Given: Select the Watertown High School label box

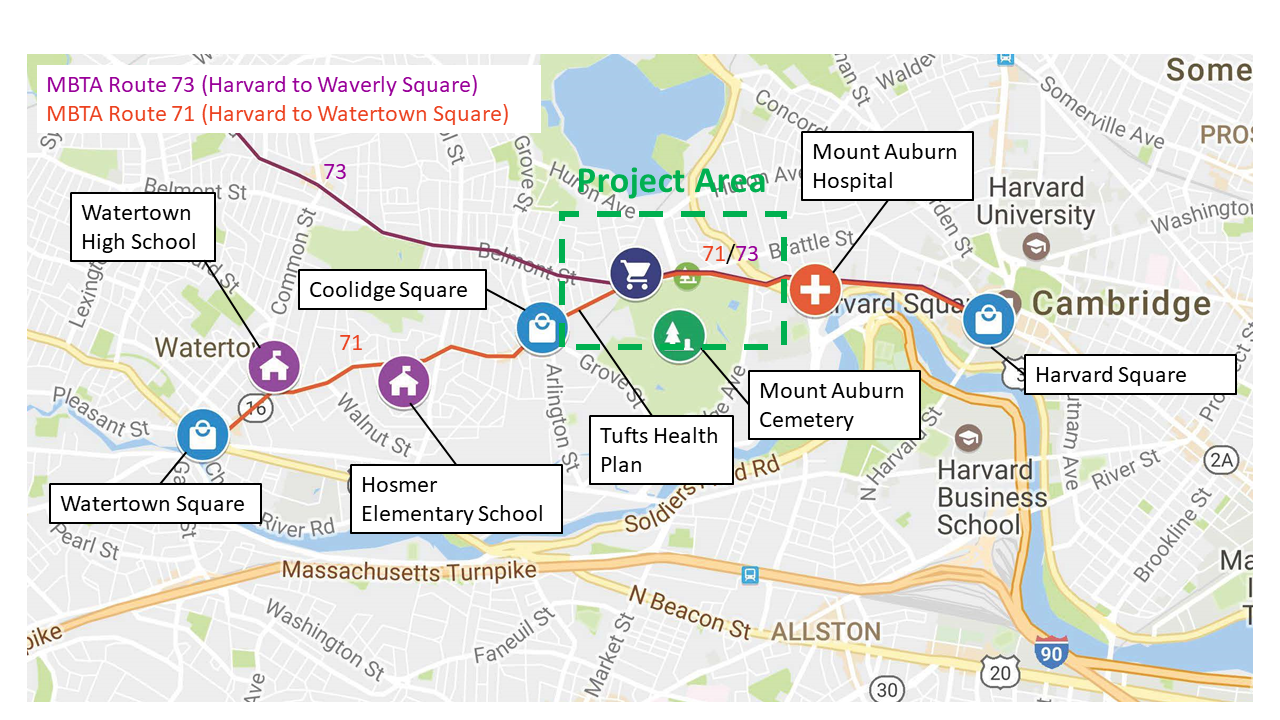Looking at the screenshot, I should point(144,228).
